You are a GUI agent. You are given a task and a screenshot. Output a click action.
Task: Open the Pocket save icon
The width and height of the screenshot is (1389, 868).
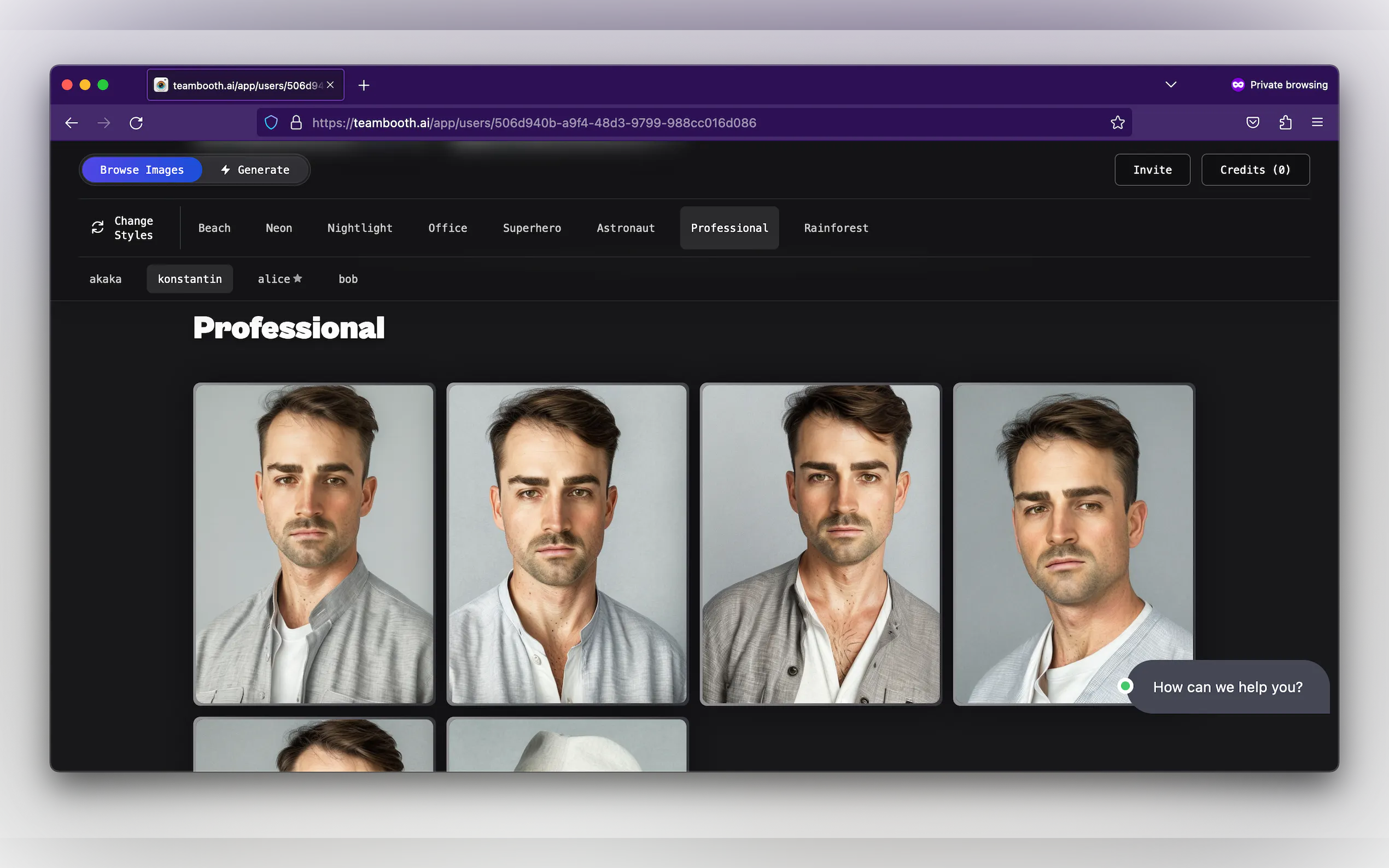tap(1252, 122)
